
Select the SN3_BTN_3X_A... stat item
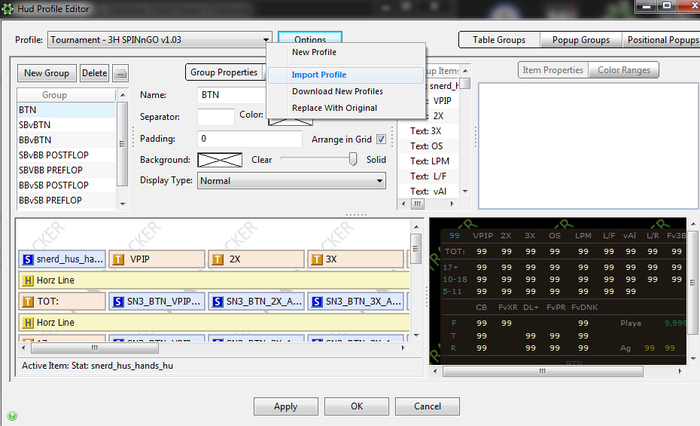[x=355, y=301]
